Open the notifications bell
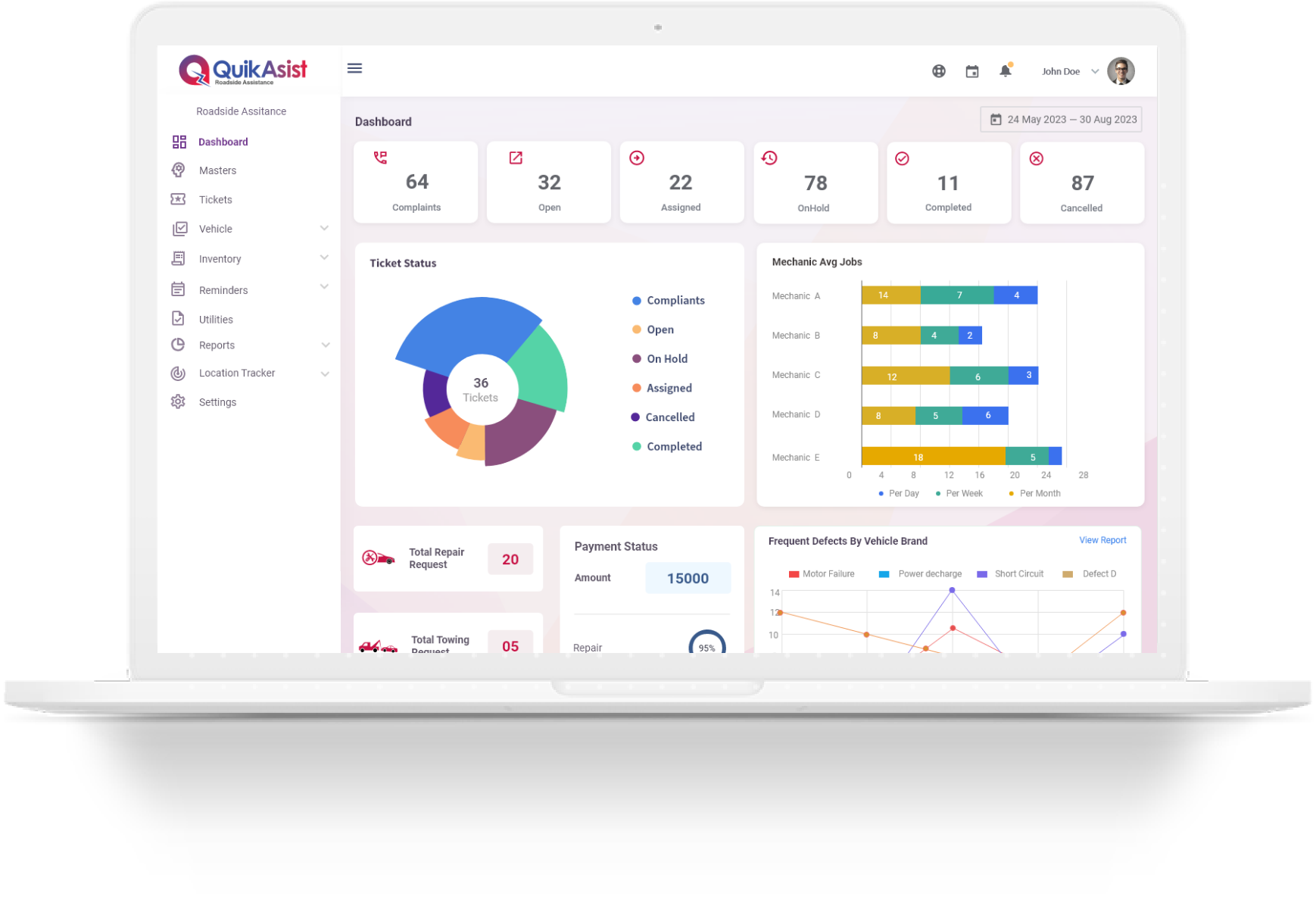The height and width of the screenshot is (906, 1316). point(1006,70)
